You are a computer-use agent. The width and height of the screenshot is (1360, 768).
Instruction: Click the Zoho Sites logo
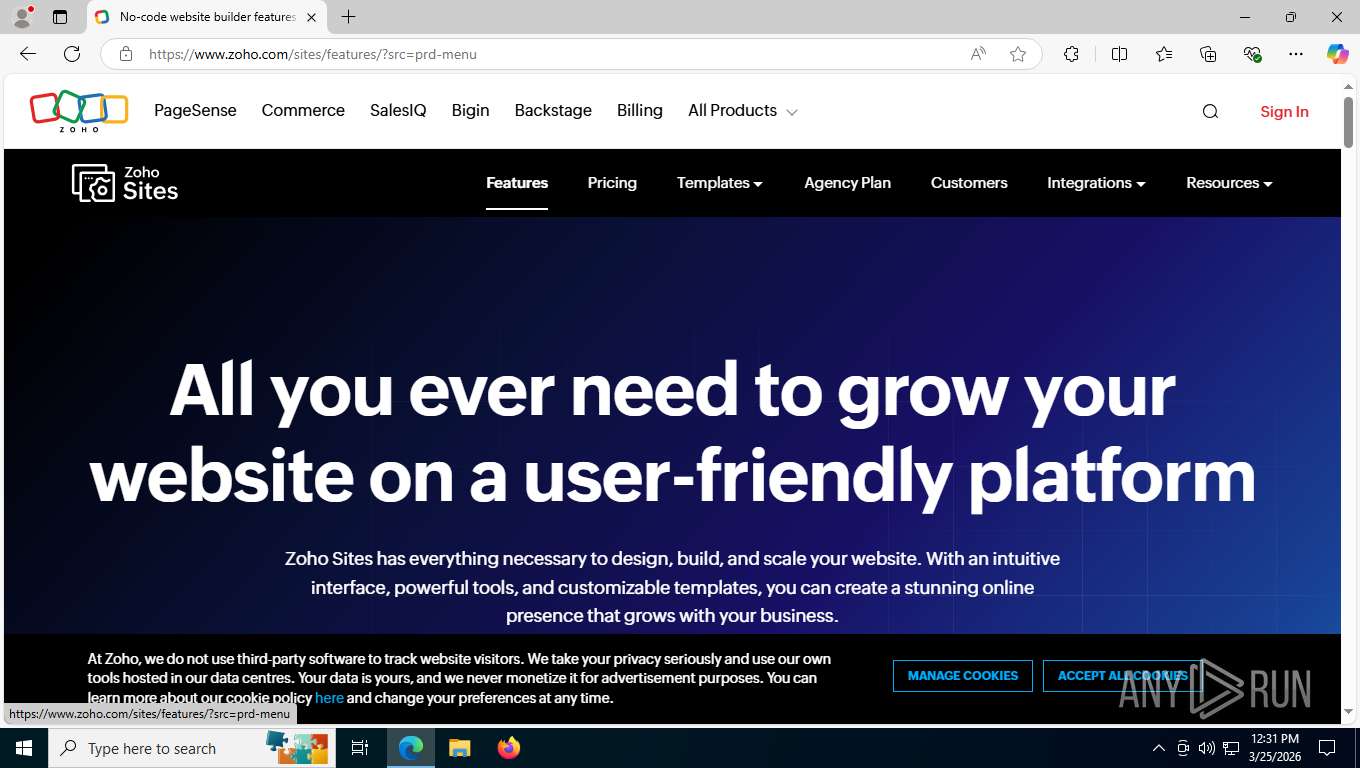(125, 183)
